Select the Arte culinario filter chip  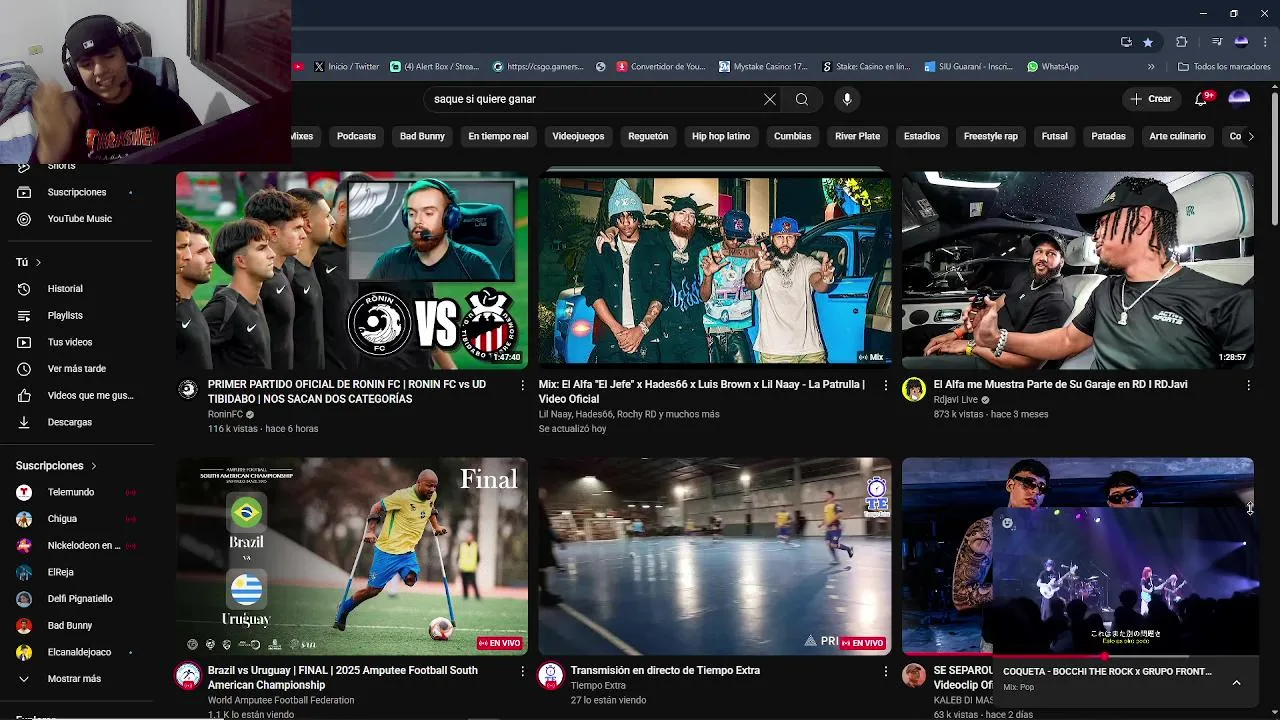point(1177,136)
